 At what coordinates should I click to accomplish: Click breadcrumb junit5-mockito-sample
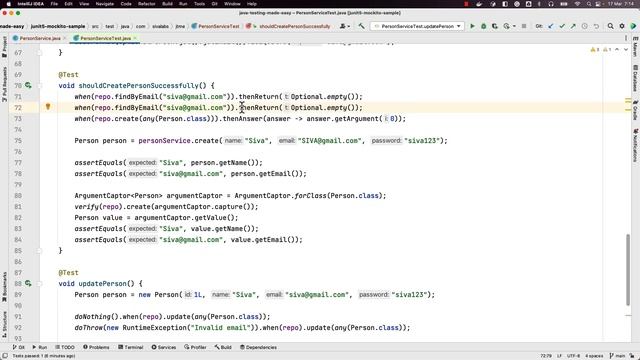pos(58,26)
